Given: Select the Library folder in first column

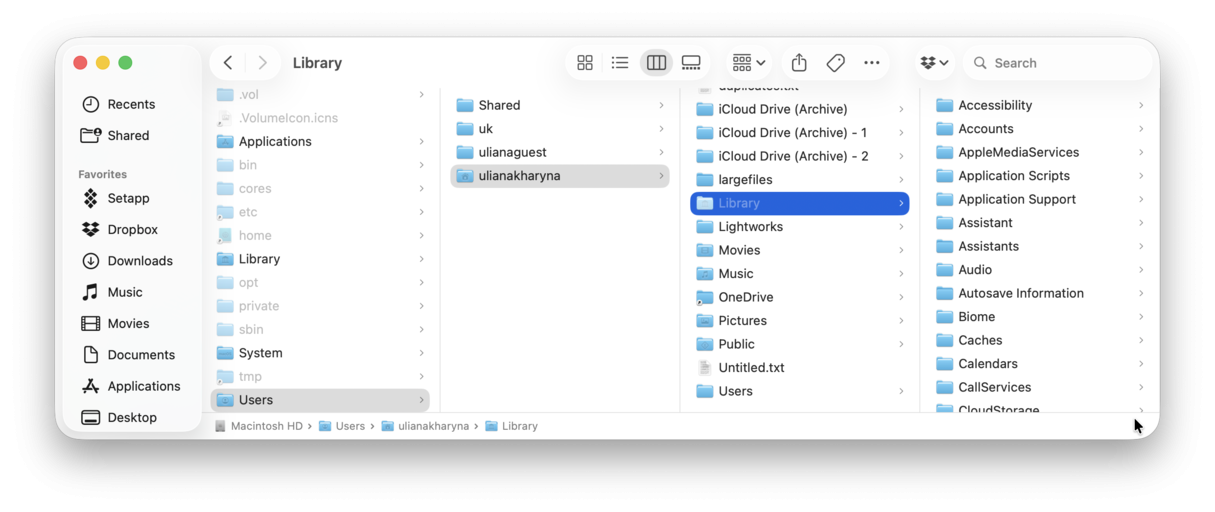Looking at the screenshot, I should (320, 259).
